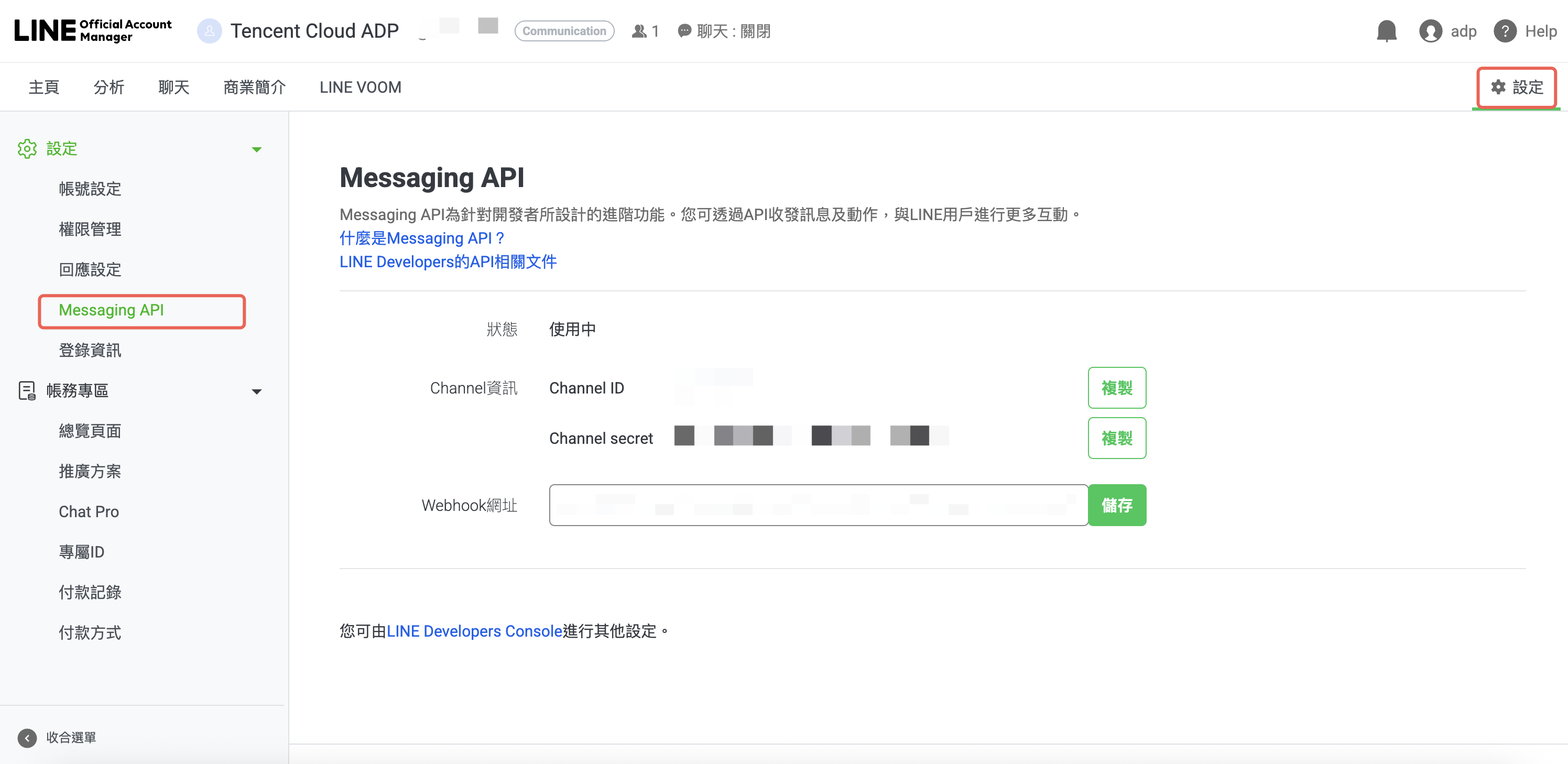Focus the Webhook網址 input field

818,505
